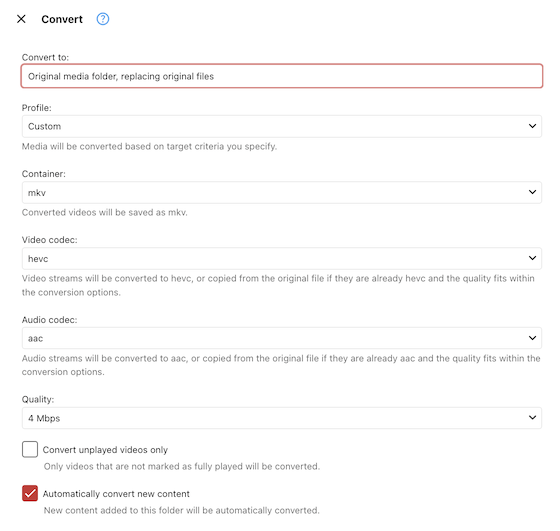The width and height of the screenshot is (560, 531).
Task: Open the Container dropdown showing mkv
Action: tap(282, 192)
